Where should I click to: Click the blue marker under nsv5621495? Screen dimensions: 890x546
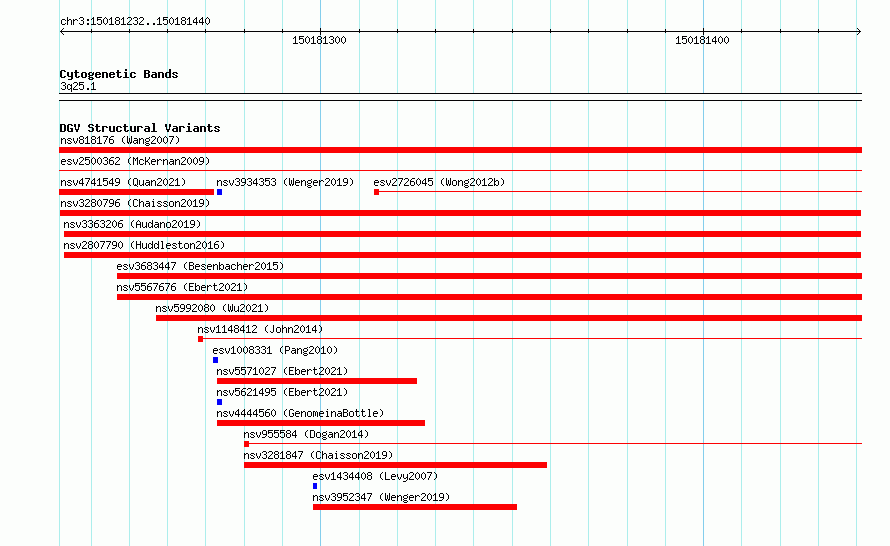pos(219,402)
